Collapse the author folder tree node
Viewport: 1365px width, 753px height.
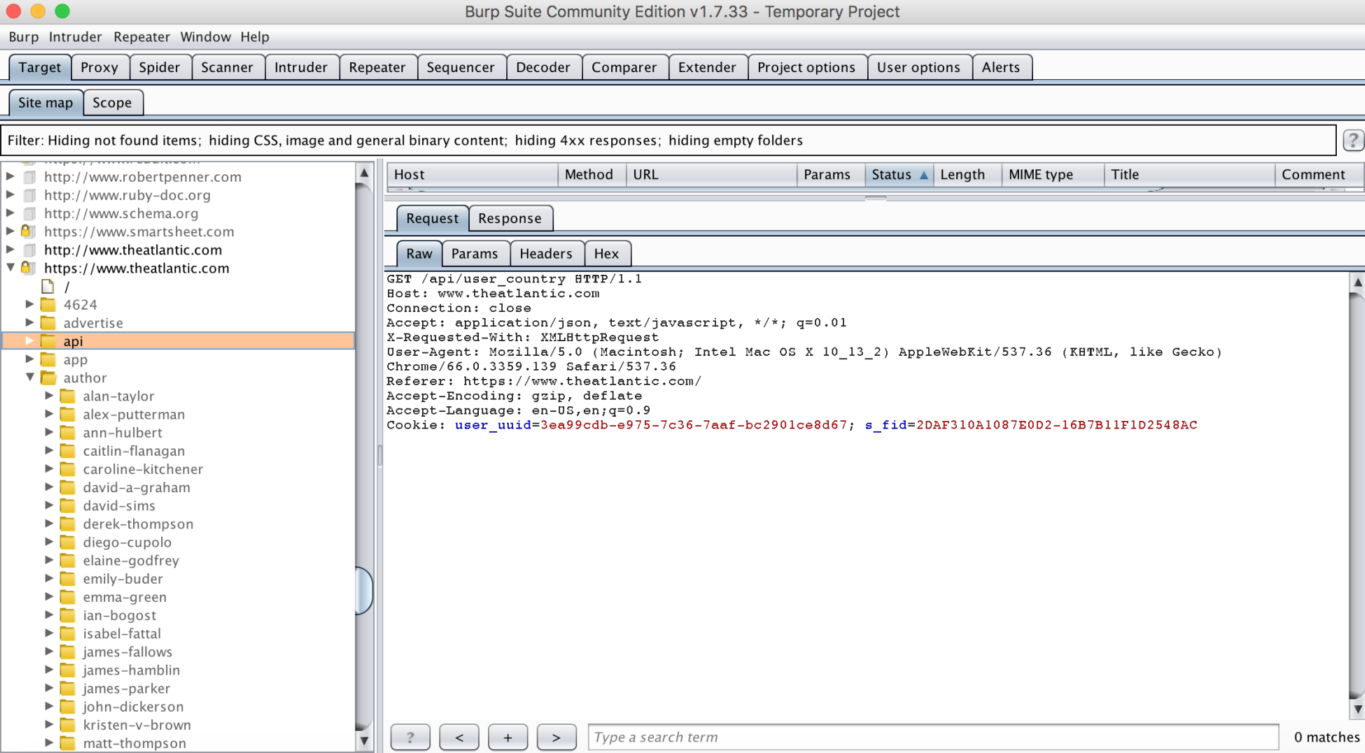(x=30, y=378)
